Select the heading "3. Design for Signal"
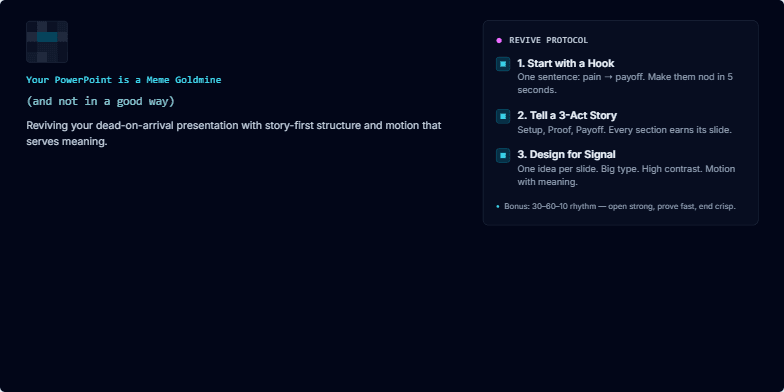Viewport: 784px width, 392px height. 566,154
